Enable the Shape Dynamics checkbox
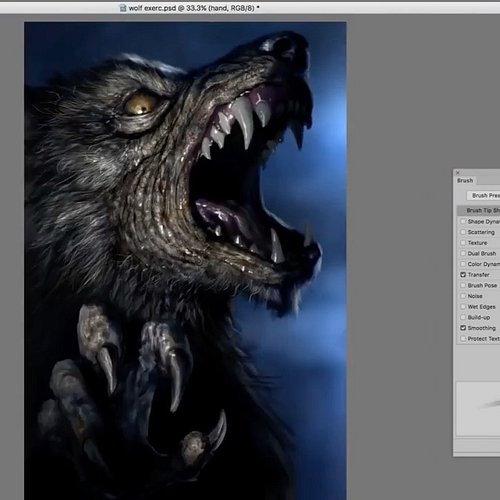 click(463, 221)
